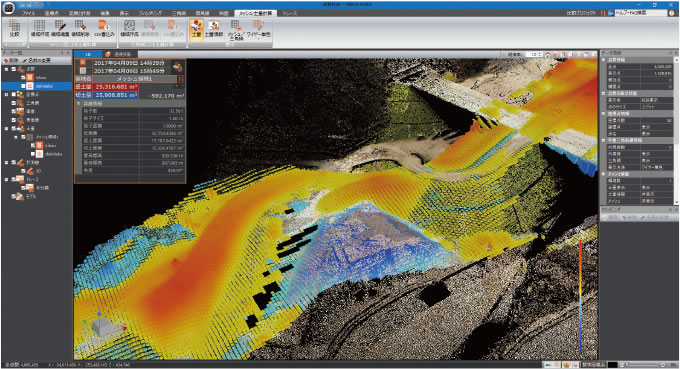The image size is (680, 369).
Task: Toggle the モデル checkbox in data tree
Action: tap(14, 196)
